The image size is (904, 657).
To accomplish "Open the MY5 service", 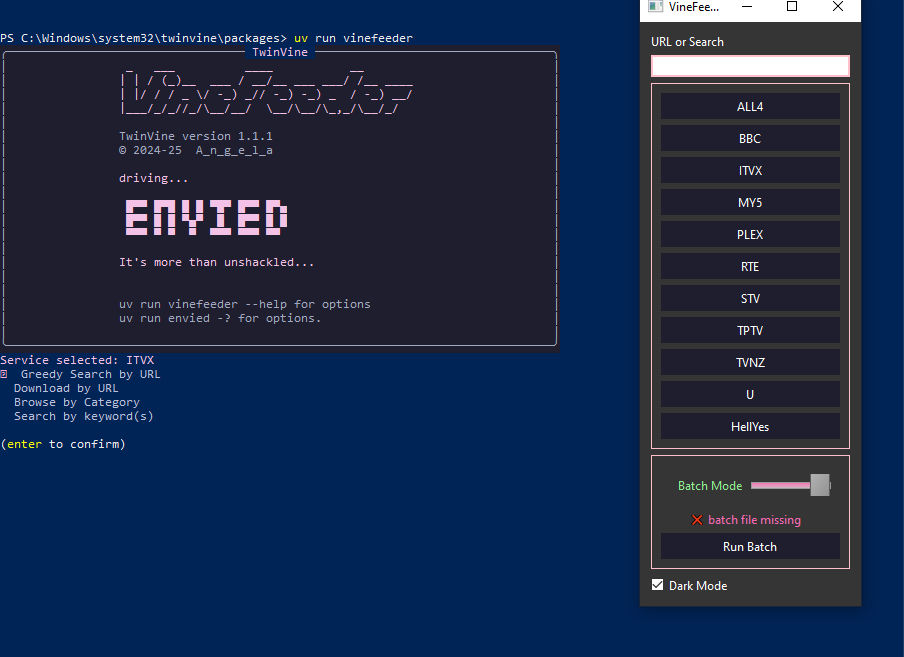I will (749, 202).
